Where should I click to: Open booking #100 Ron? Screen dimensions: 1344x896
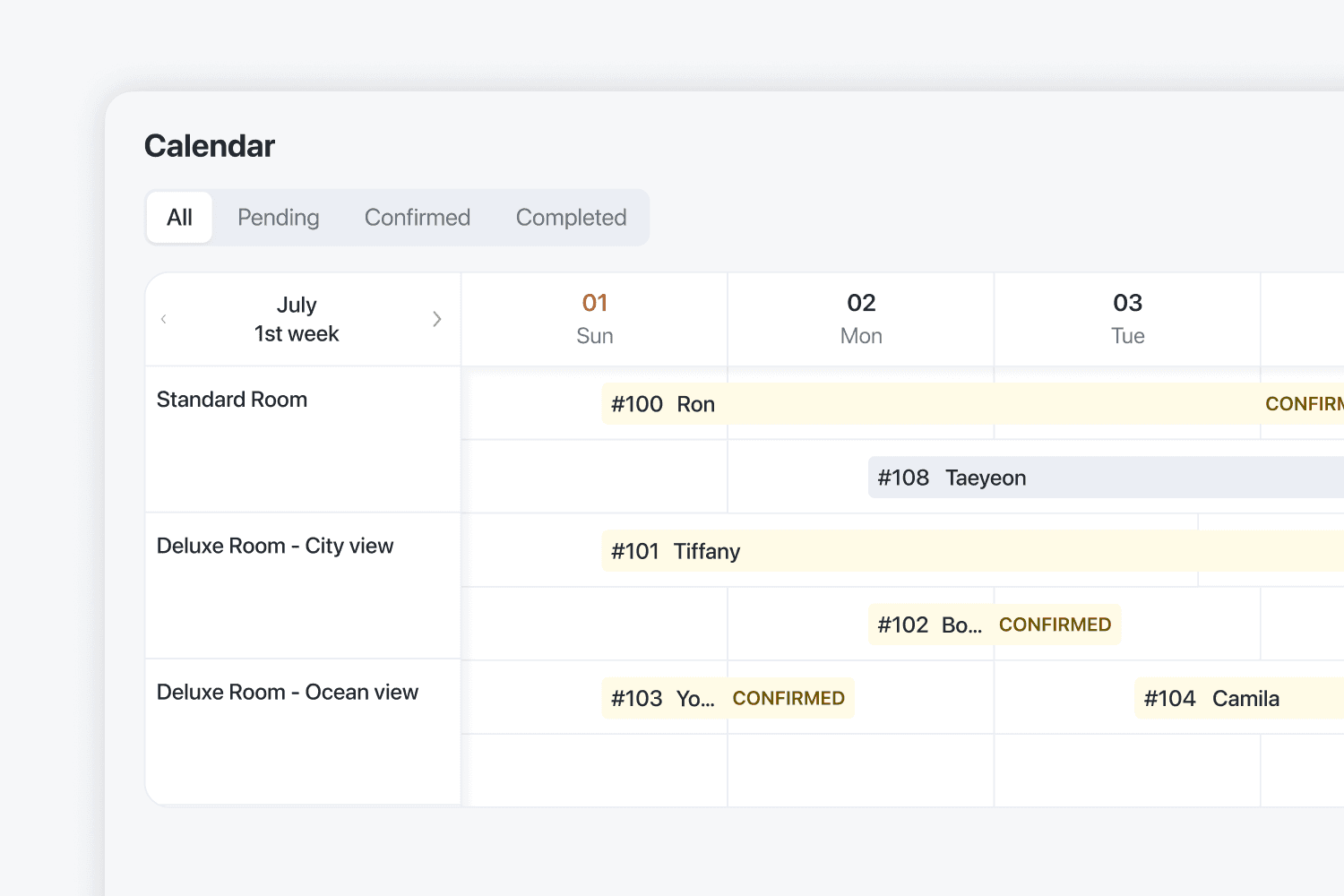[x=973, y=404]
